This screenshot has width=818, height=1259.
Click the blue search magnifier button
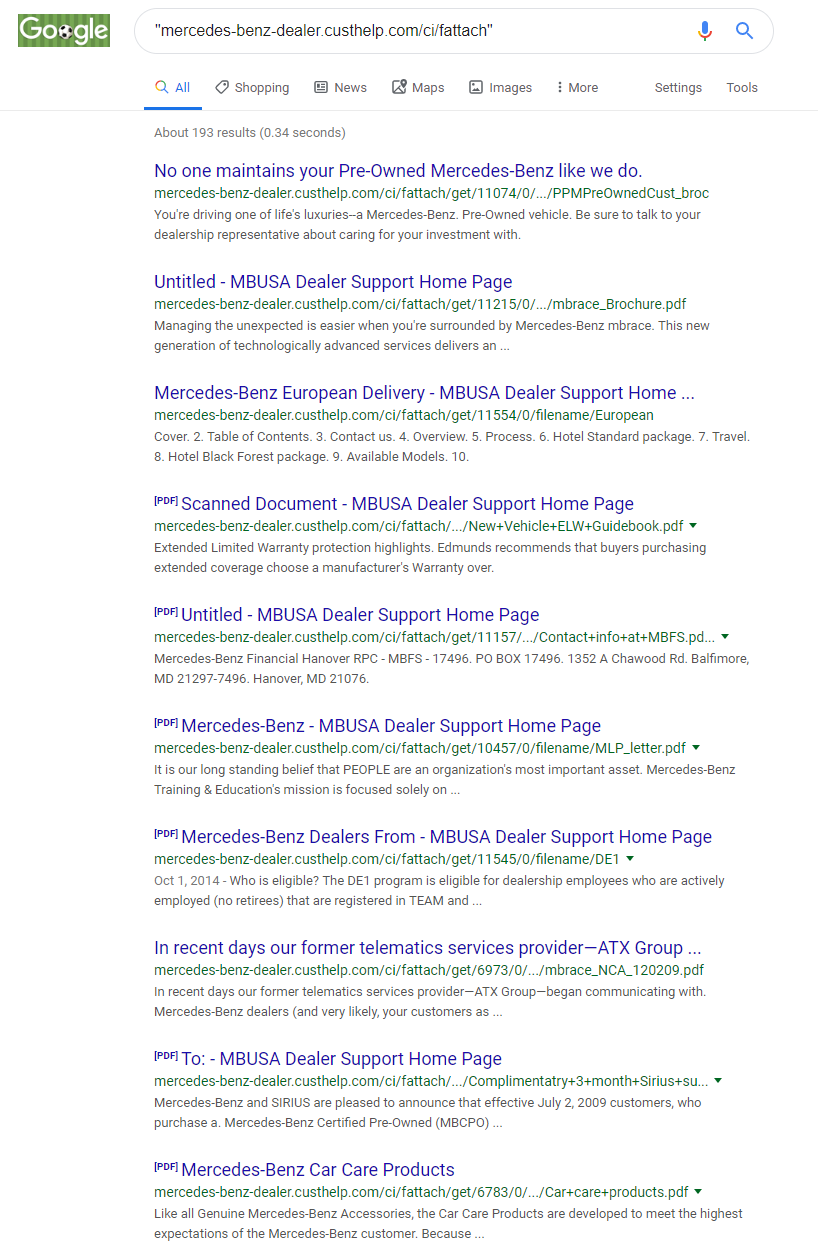point(744,31)
